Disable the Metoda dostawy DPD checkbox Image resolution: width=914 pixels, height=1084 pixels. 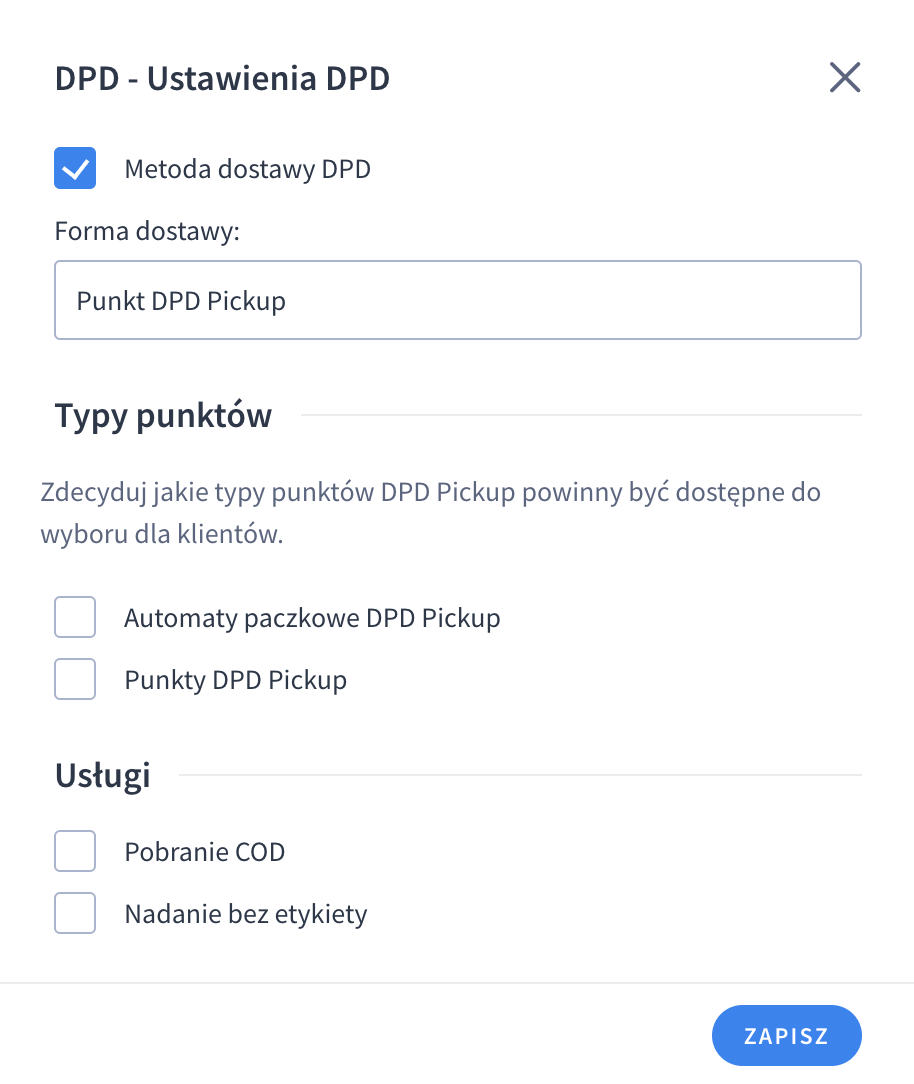coord(75,168)
